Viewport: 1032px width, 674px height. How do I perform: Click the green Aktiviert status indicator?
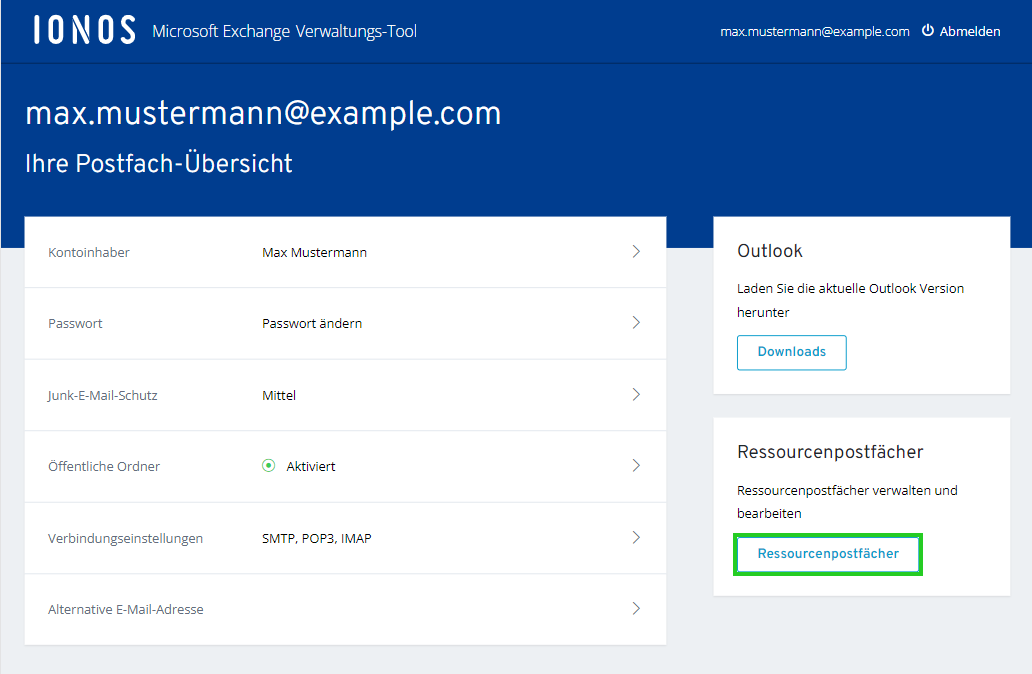[269, 465]
